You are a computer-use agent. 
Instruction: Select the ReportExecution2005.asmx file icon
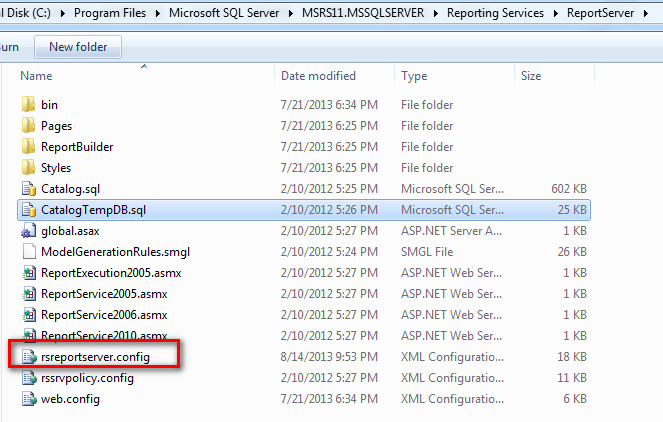pos(29,273)
